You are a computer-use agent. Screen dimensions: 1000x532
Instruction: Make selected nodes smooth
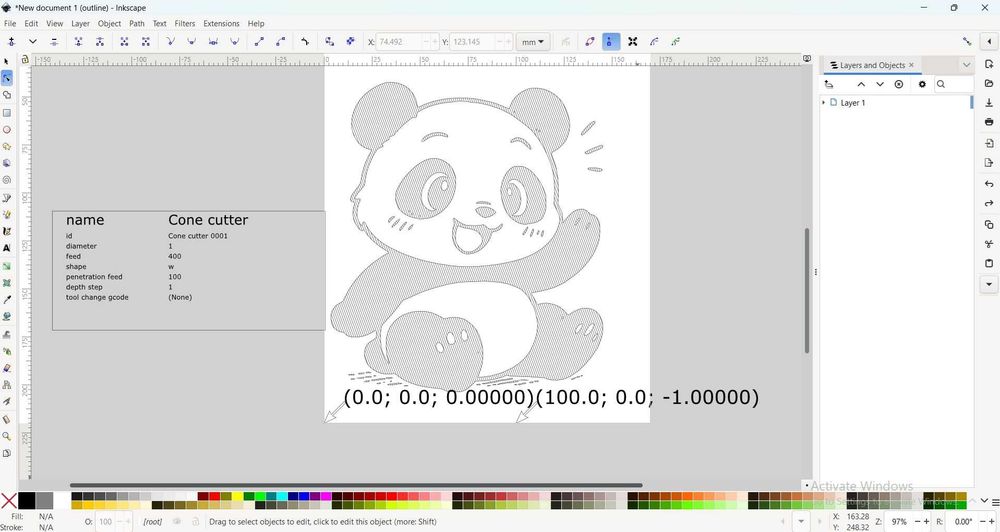coord(191,41)
